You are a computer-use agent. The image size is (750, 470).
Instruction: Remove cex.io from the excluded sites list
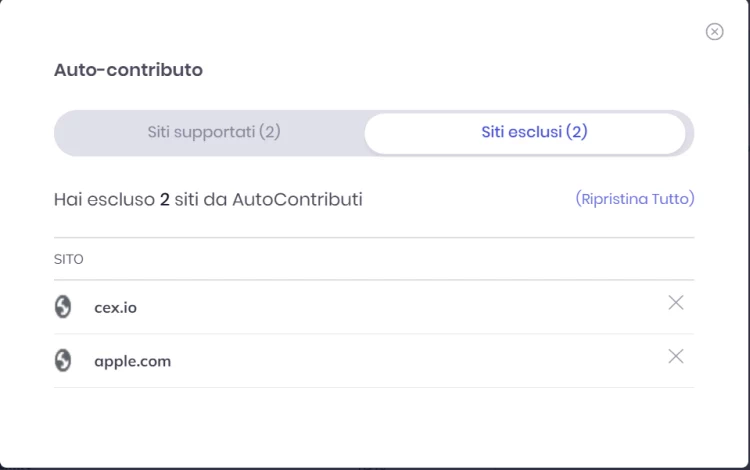pos(675,302)
